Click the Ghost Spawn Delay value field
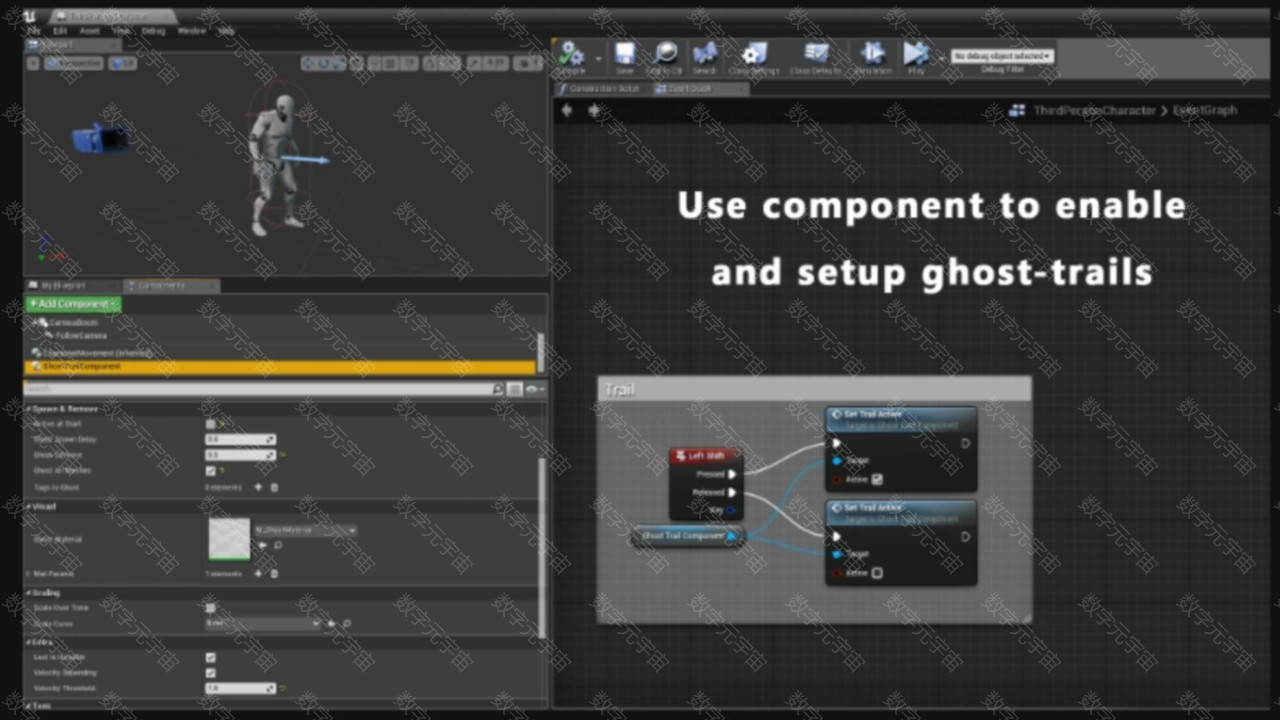Image resolution: width=1280 pixels, height=720 pixels. [240, 439]
